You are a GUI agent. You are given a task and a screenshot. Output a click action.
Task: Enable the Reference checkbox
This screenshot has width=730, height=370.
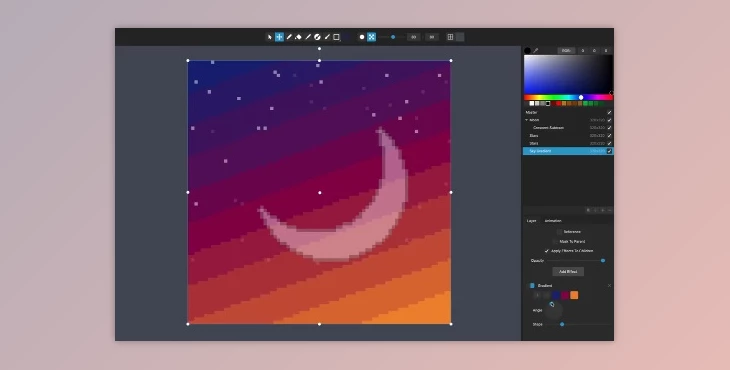pos(559,231)
